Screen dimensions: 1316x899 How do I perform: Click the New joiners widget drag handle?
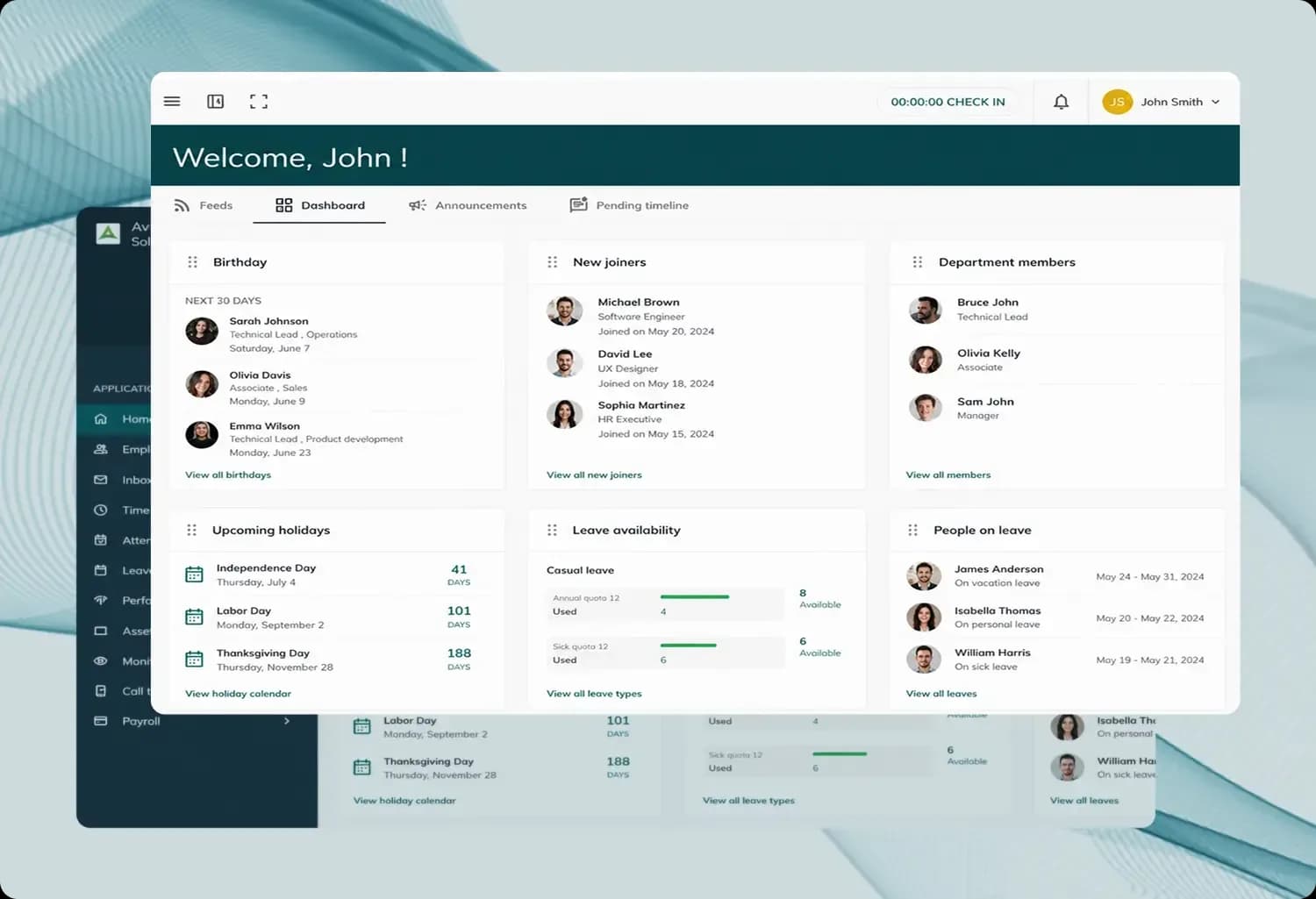point(552,262)
